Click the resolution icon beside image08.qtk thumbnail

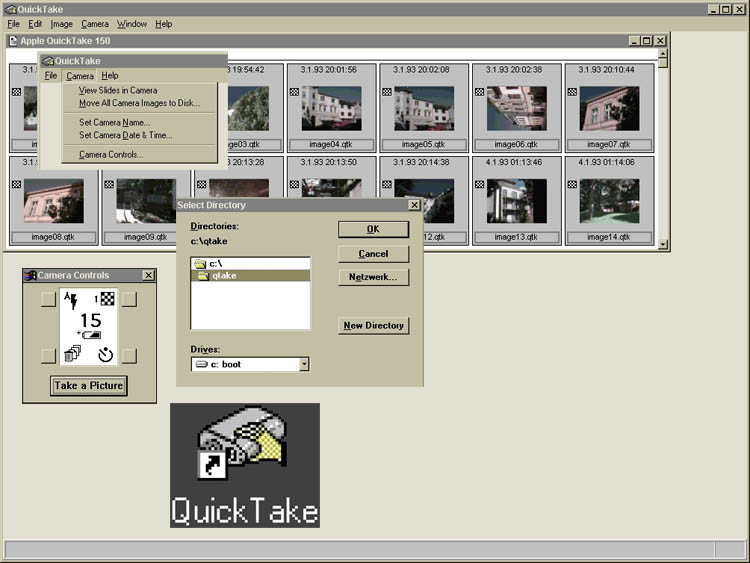pyautogui.click(x=16, y=185)
